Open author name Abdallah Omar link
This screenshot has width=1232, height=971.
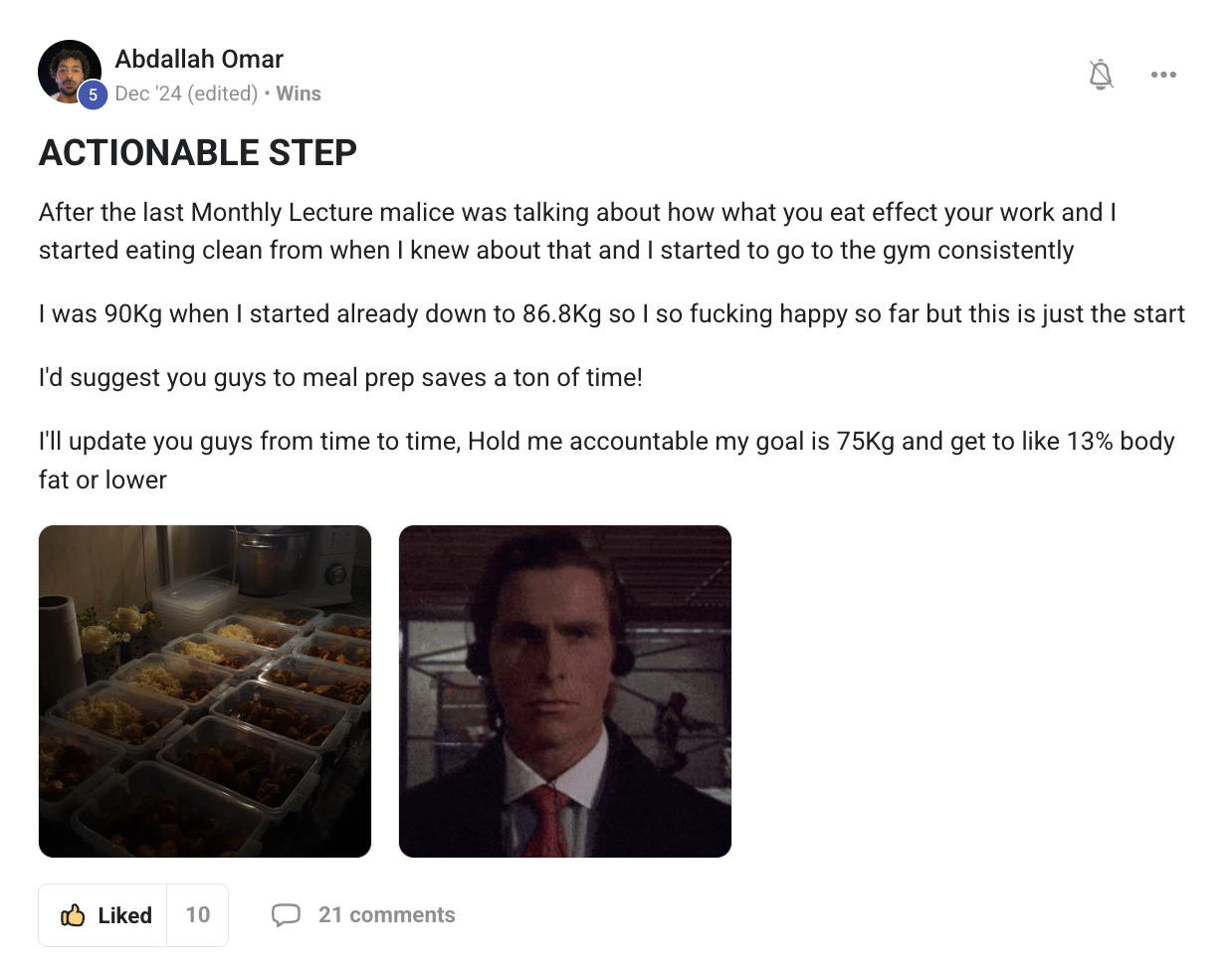point(199,59)
